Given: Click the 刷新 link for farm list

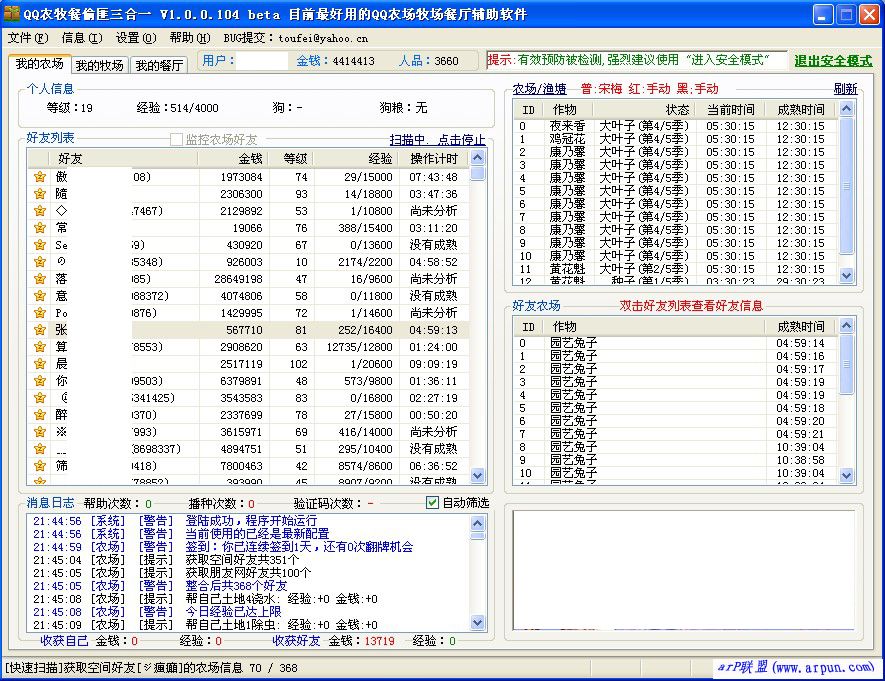Looking at the screenshot, I should 845,89.
